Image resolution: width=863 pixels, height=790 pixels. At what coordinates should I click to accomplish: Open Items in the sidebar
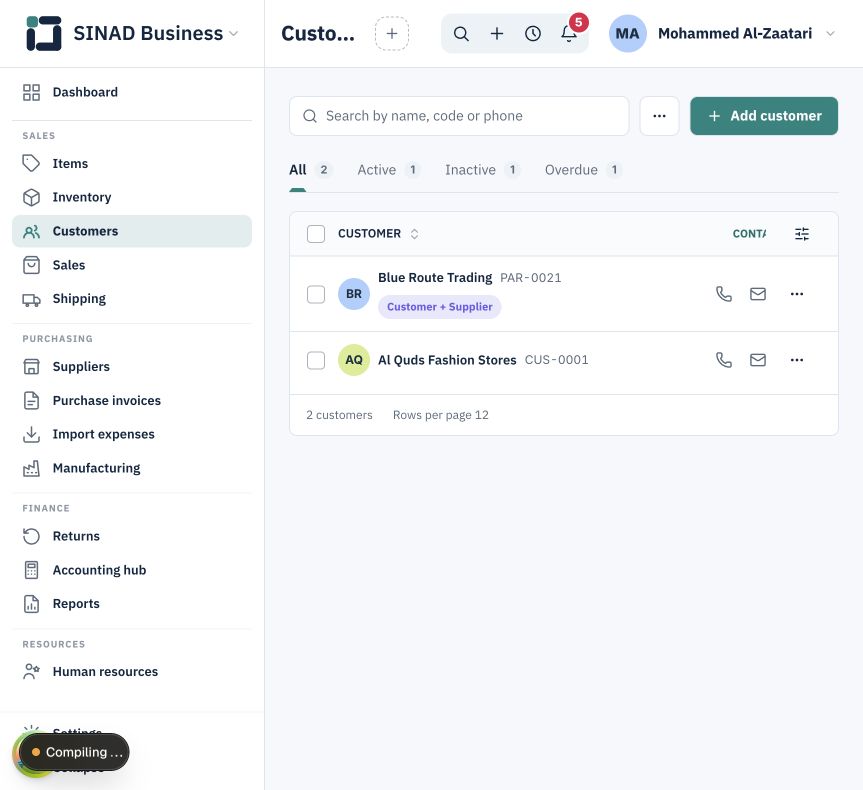pyautogui.click(x=132, y=164)
